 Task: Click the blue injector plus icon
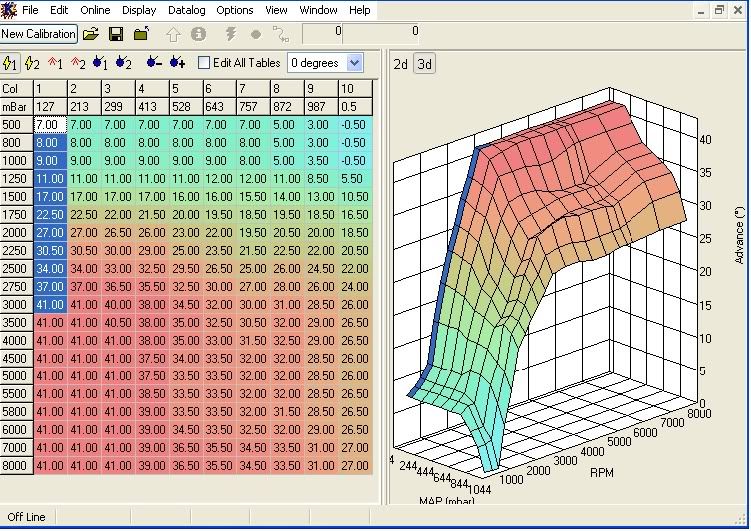click(177, 62)
